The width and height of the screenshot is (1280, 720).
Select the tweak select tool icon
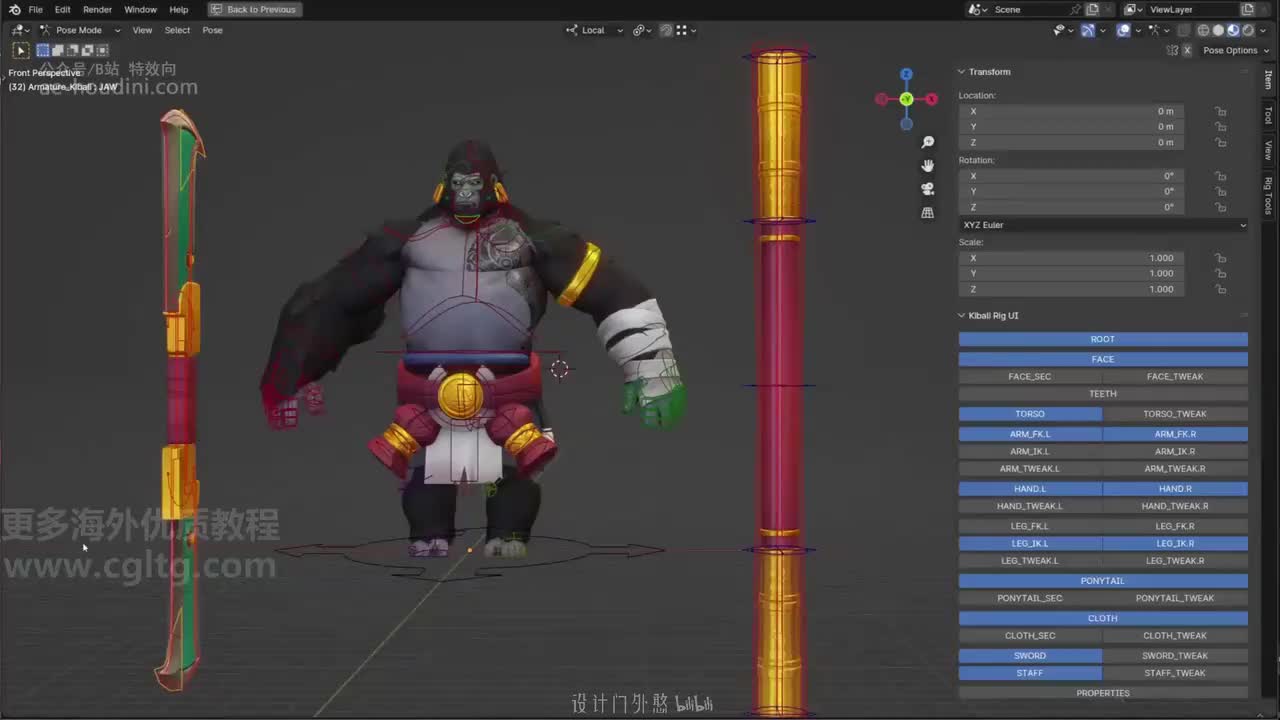pos(21,50)
